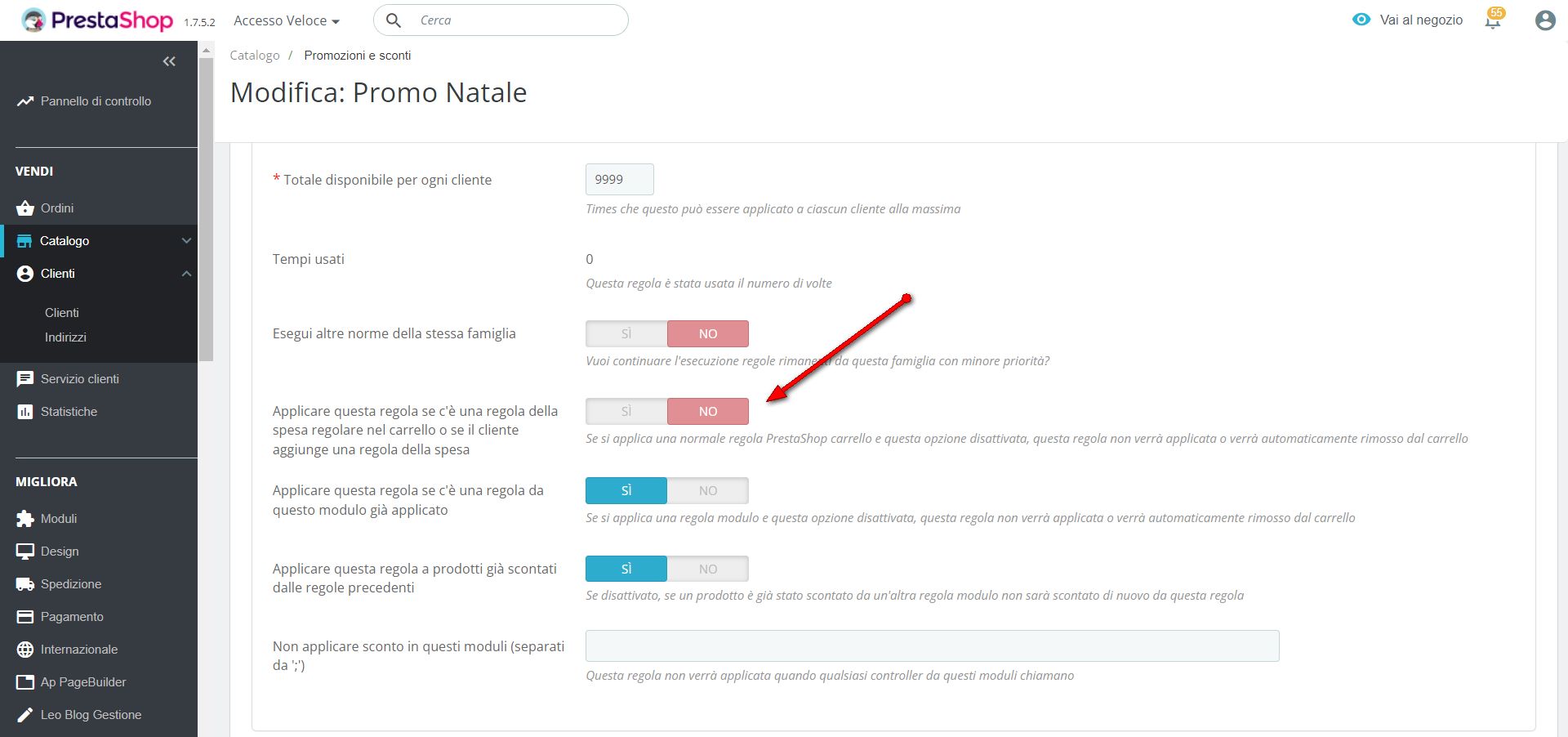Set 'Esegui altre norme' toggle to SÌ
Screen dimensions: 1568x737
(626, 333)
